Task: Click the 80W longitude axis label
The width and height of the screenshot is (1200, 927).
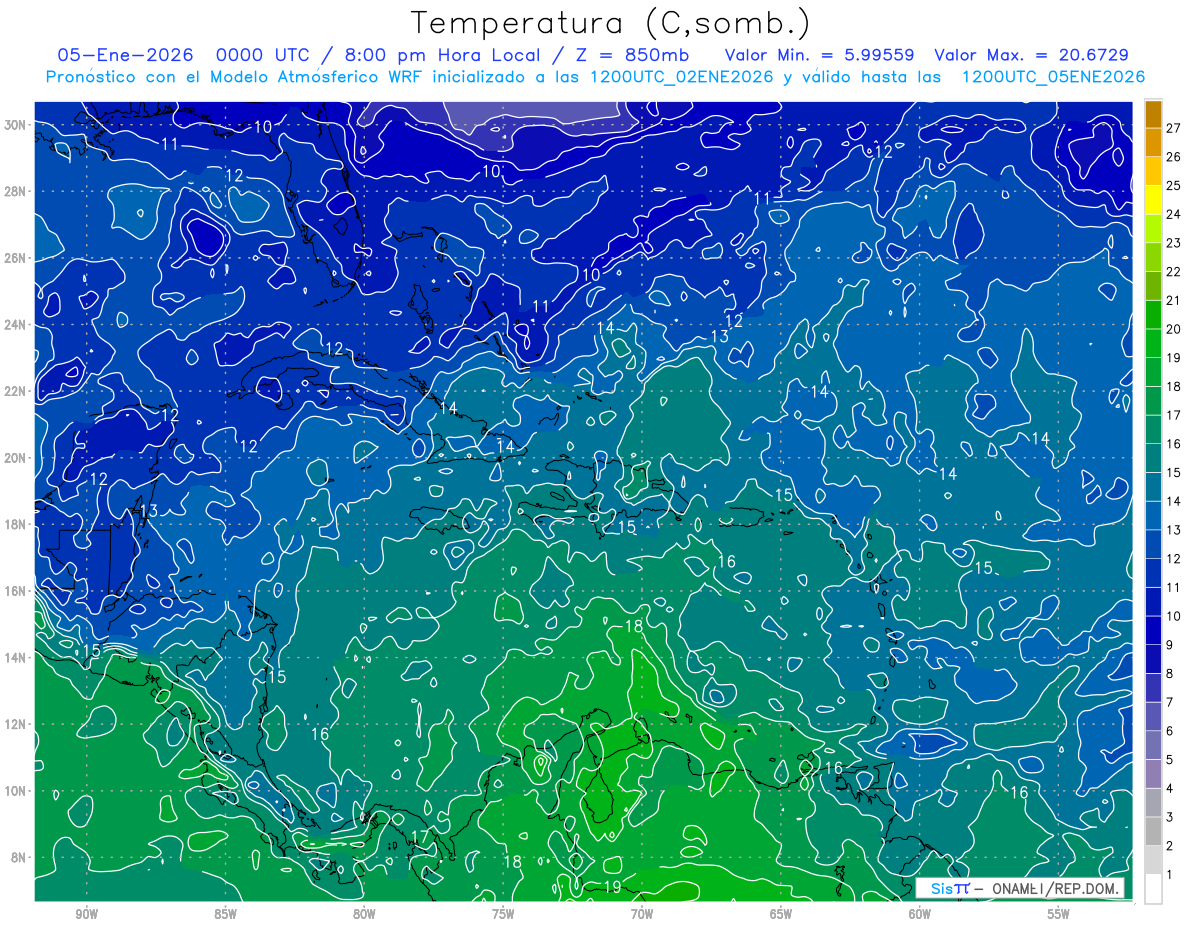Action: [x=364, y=914]
